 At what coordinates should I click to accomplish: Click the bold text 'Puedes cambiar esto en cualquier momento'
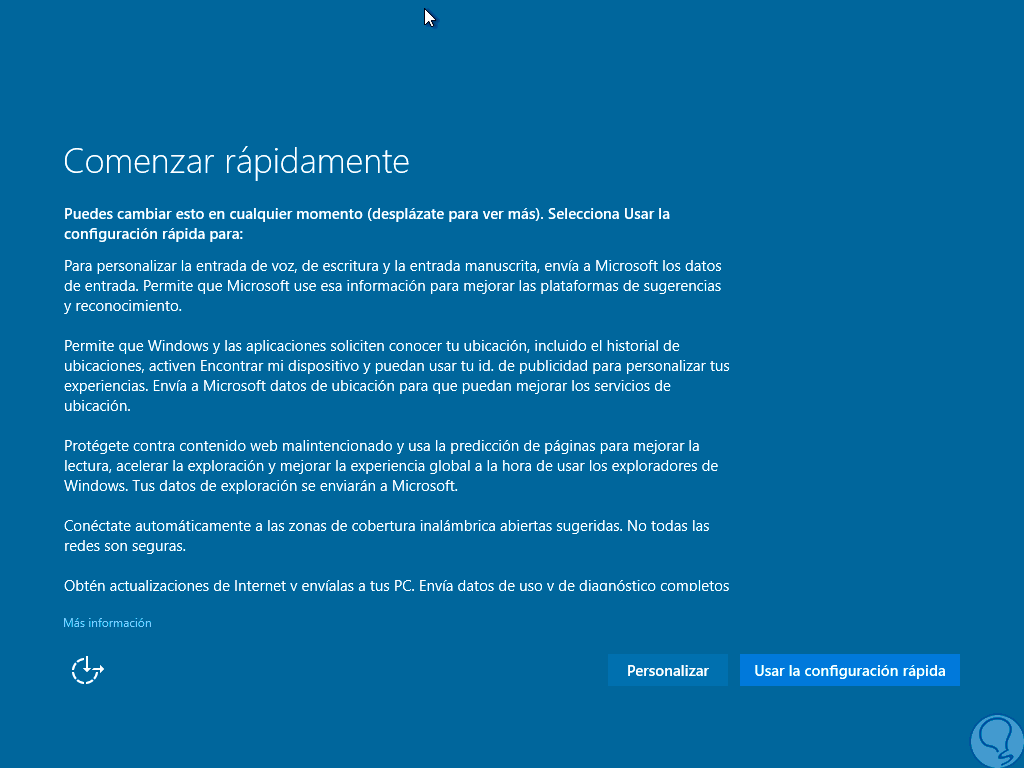(x=213, y=214)
